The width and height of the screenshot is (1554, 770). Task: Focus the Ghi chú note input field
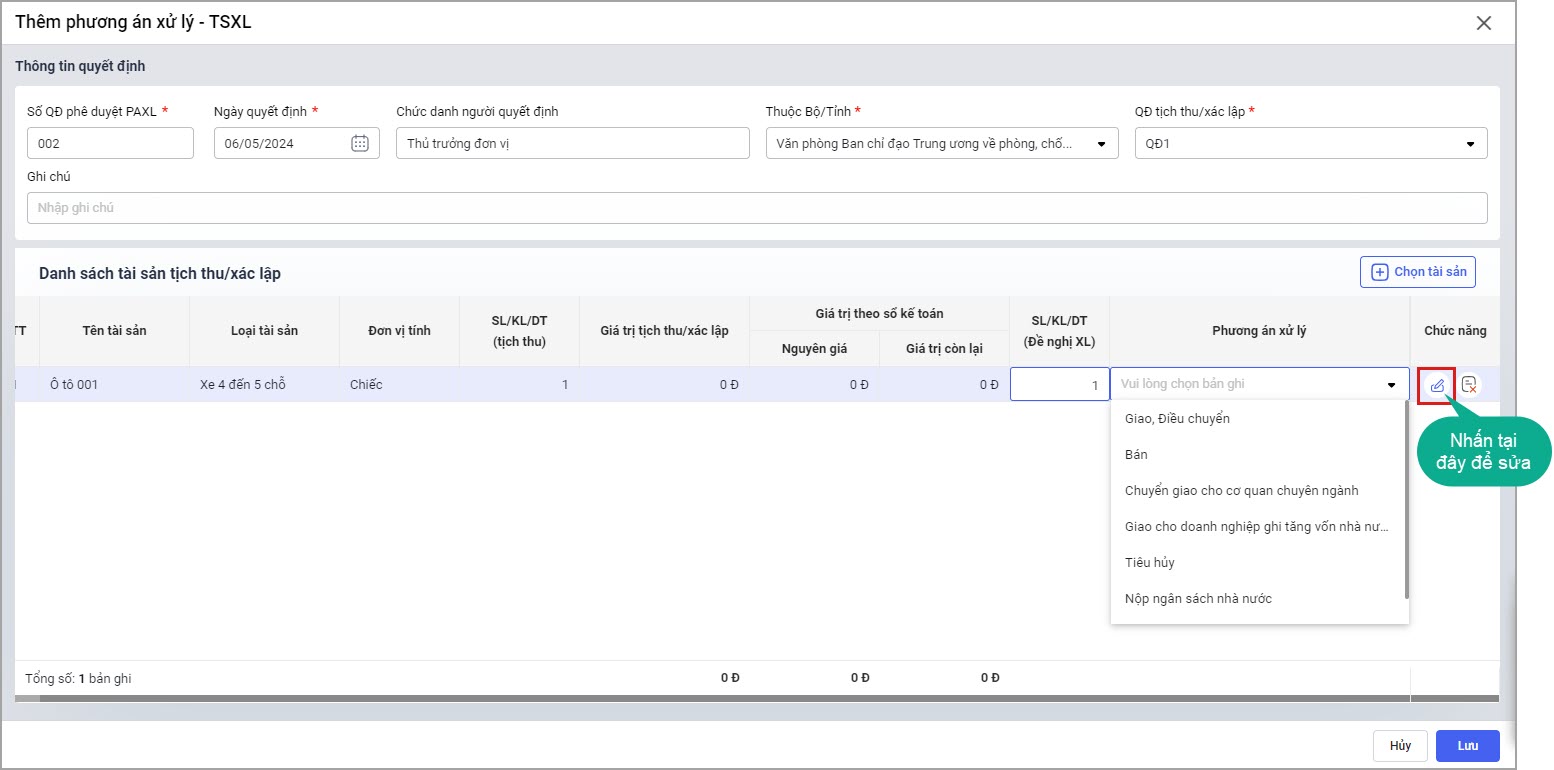pyautogui.click(x=756, y=208)
